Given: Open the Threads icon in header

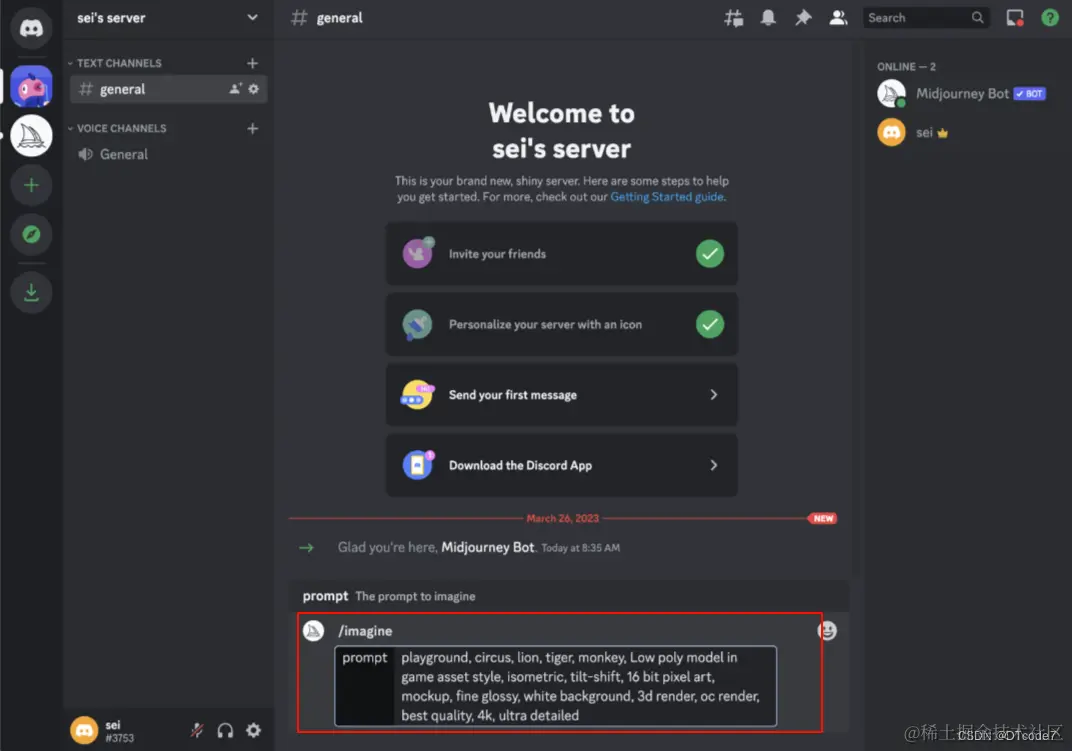Looking at the screenshot, I should pyautogui.click(x=734, y=18).
